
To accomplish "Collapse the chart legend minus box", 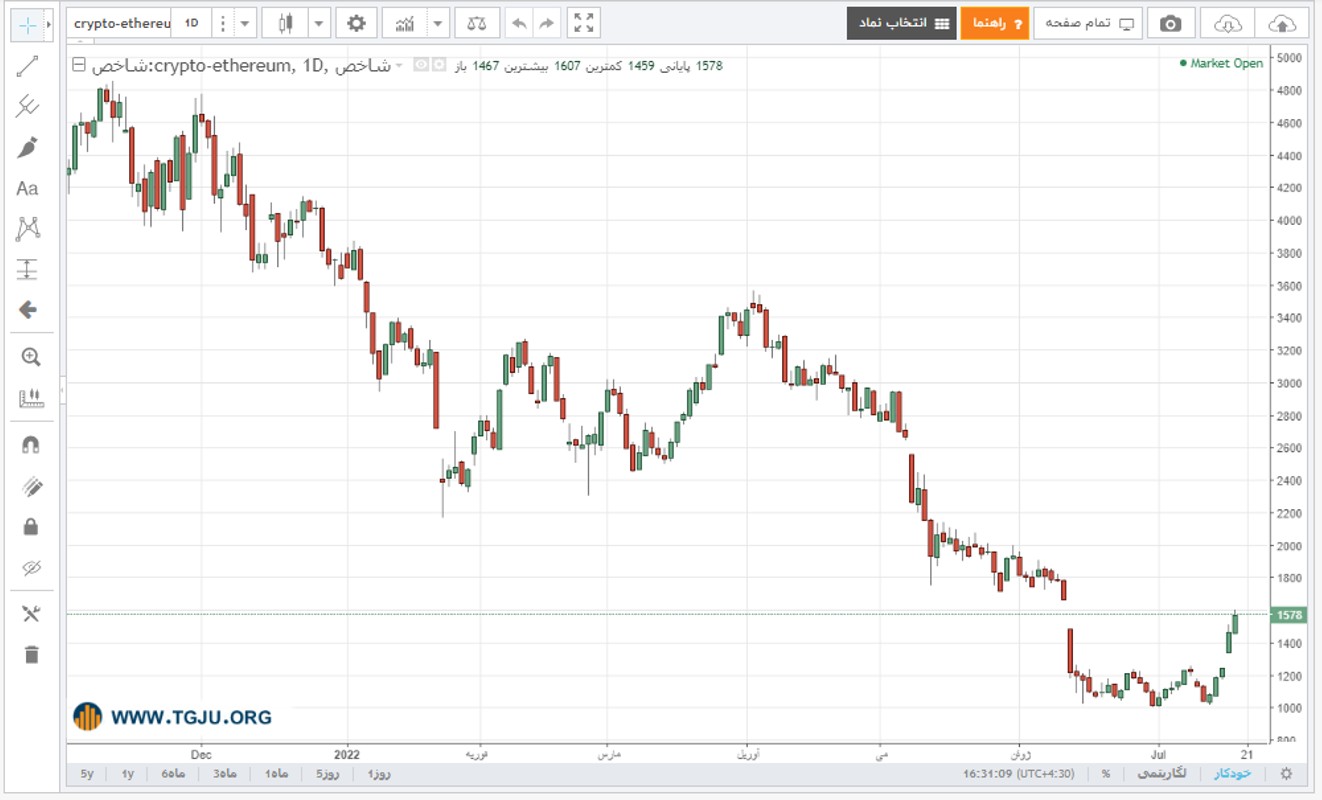I will (80, 66).
